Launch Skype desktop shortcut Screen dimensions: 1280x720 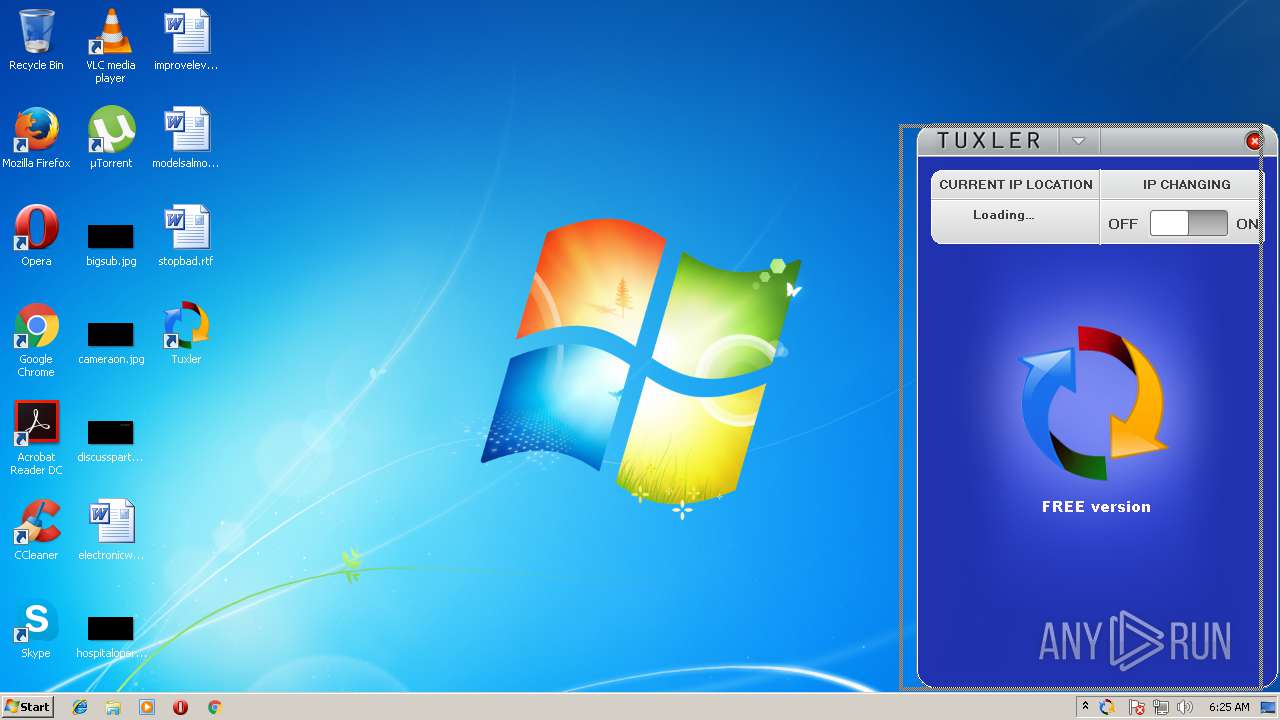point(36,628)
